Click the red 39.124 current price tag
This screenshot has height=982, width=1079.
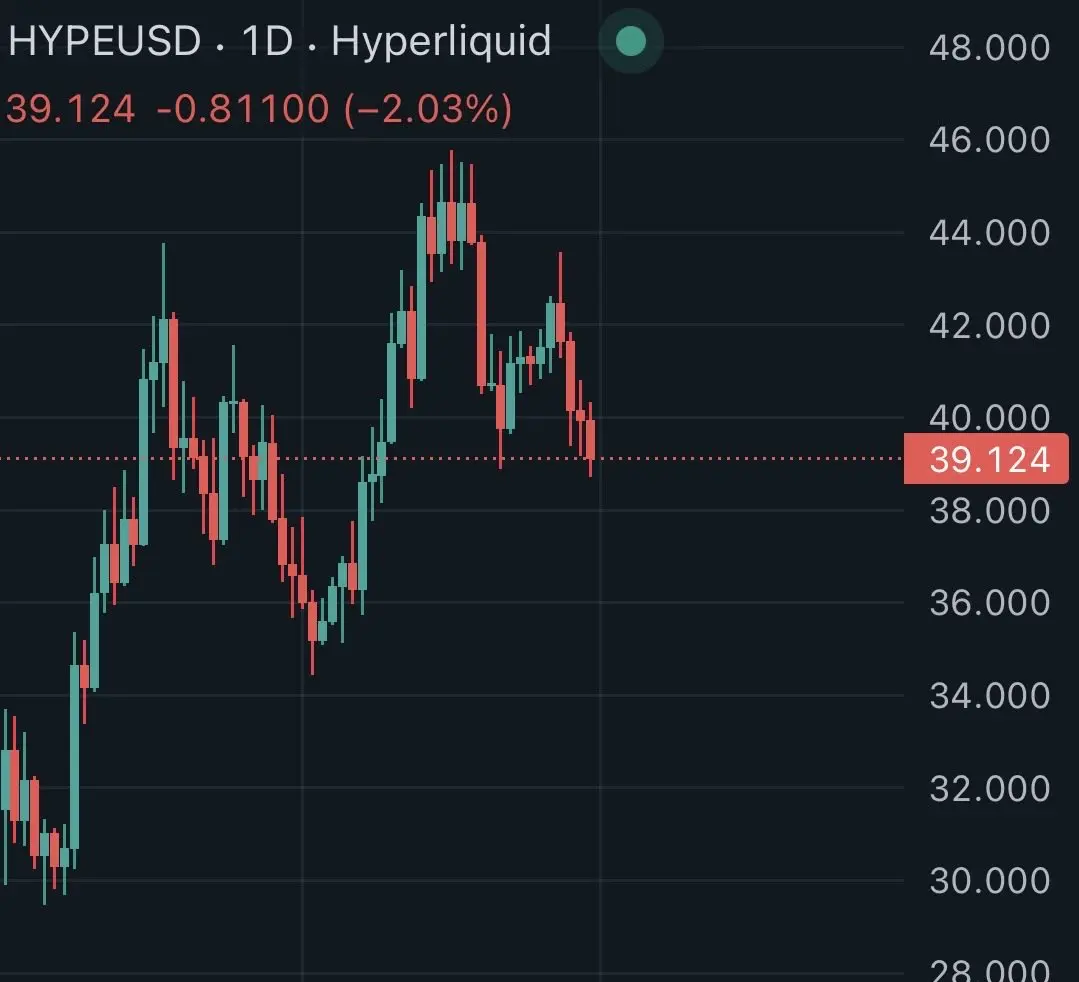(986, 459)
